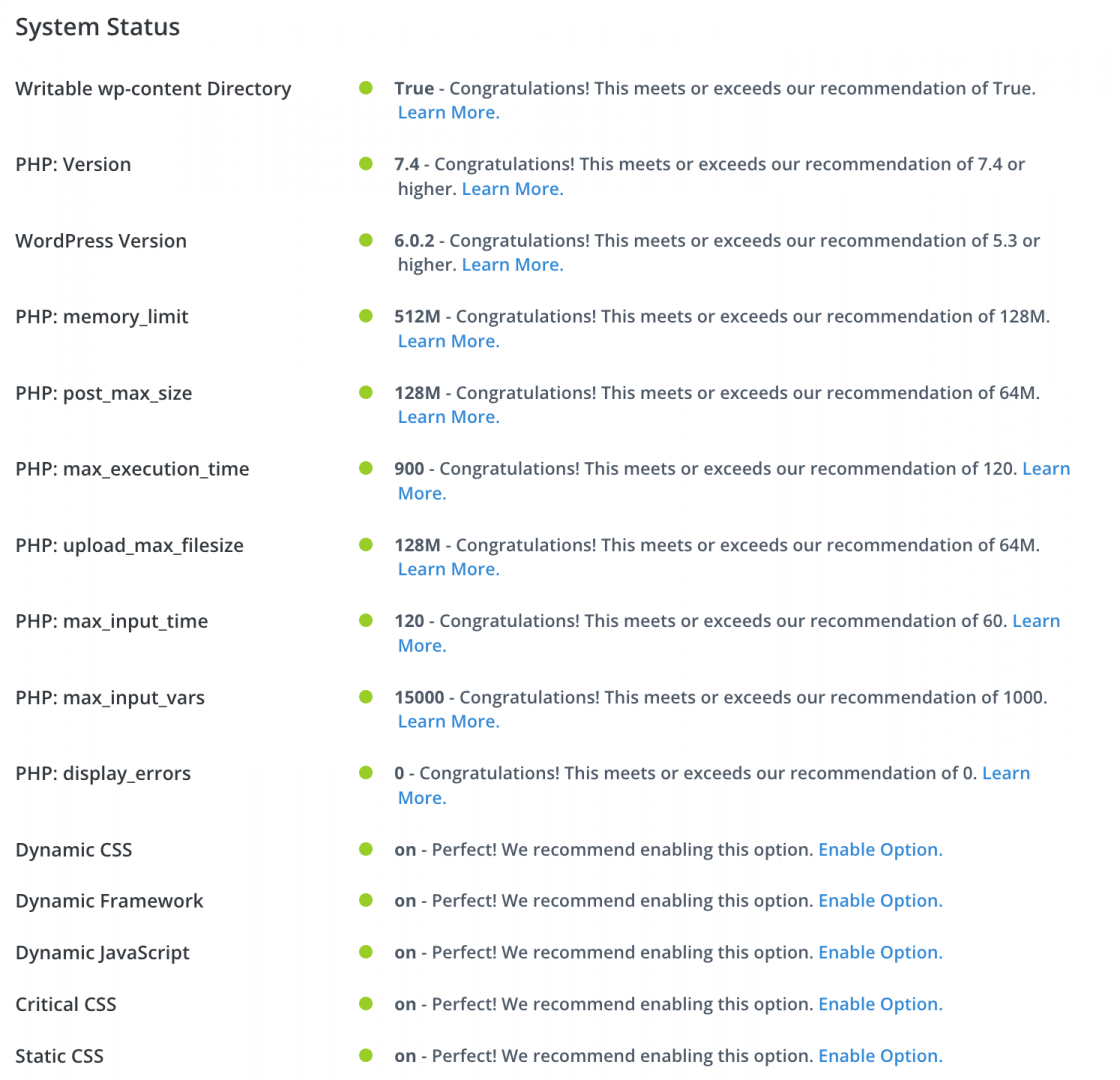Click green status dot for Critical CSS
This screenshot has width=1120, height=1080.
tap(366, 1004)
